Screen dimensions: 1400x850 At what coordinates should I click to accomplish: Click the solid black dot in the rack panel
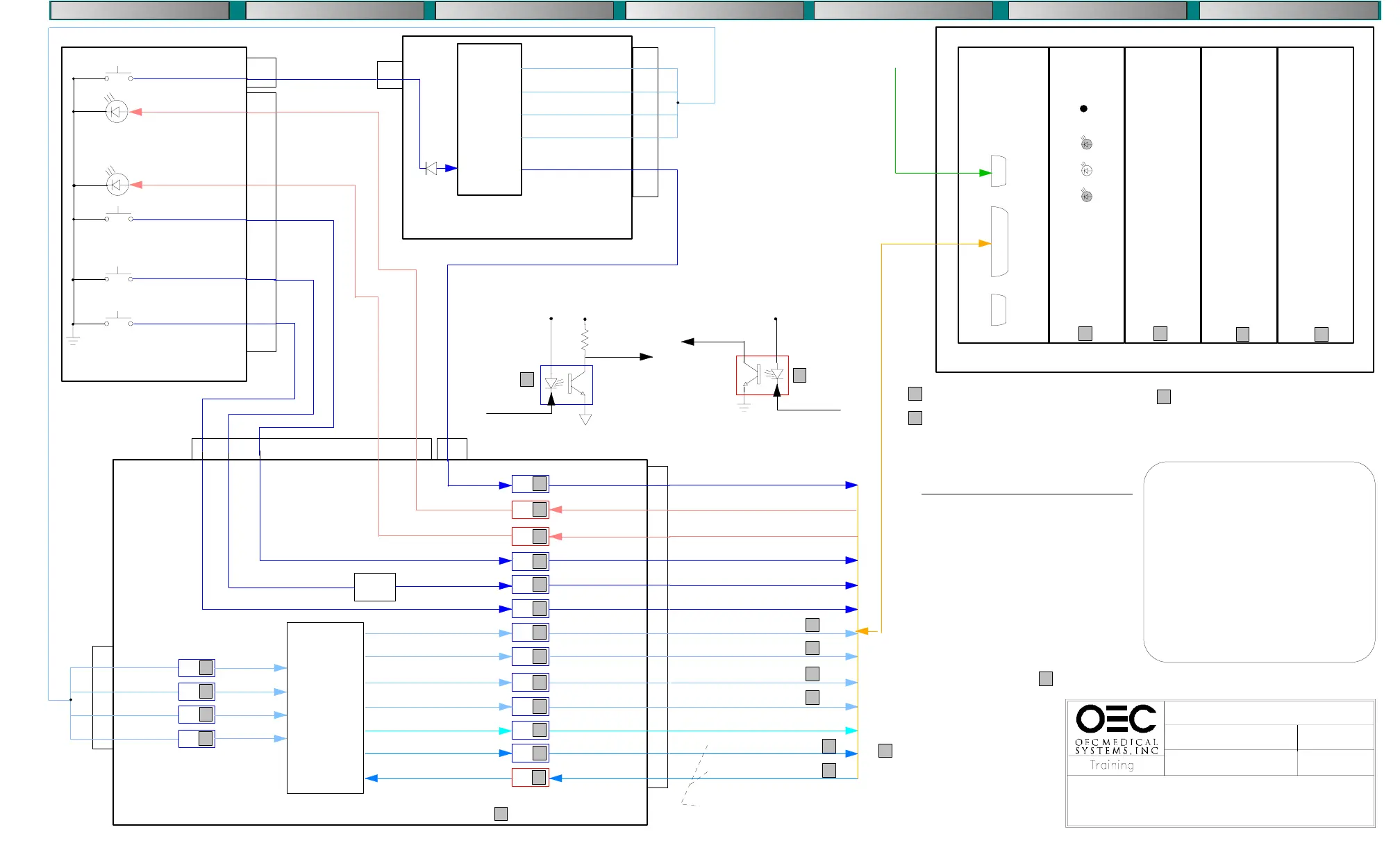point(1083,108)
